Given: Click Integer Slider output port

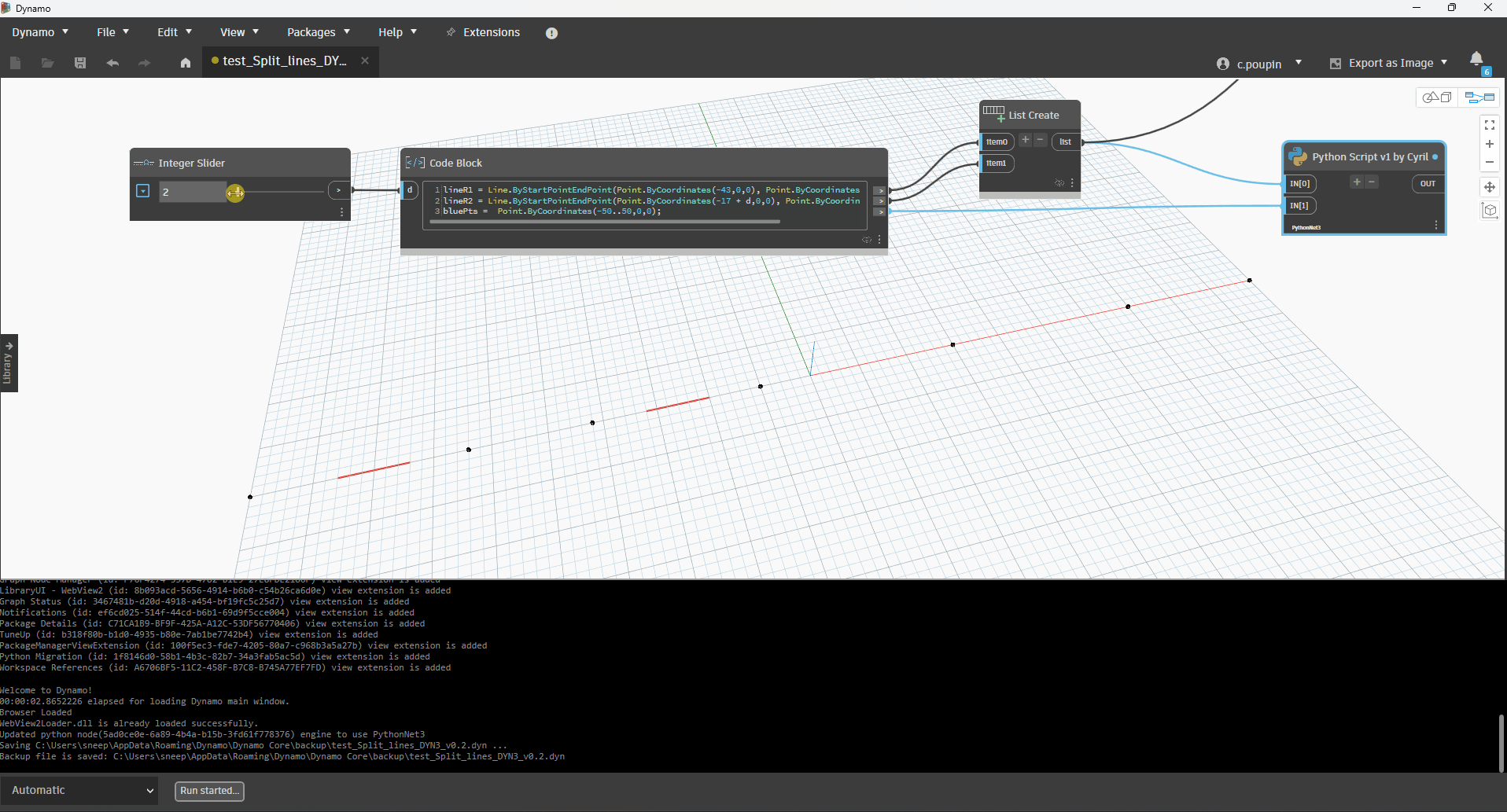Looking at the screenshot, I should pos(340,190).
